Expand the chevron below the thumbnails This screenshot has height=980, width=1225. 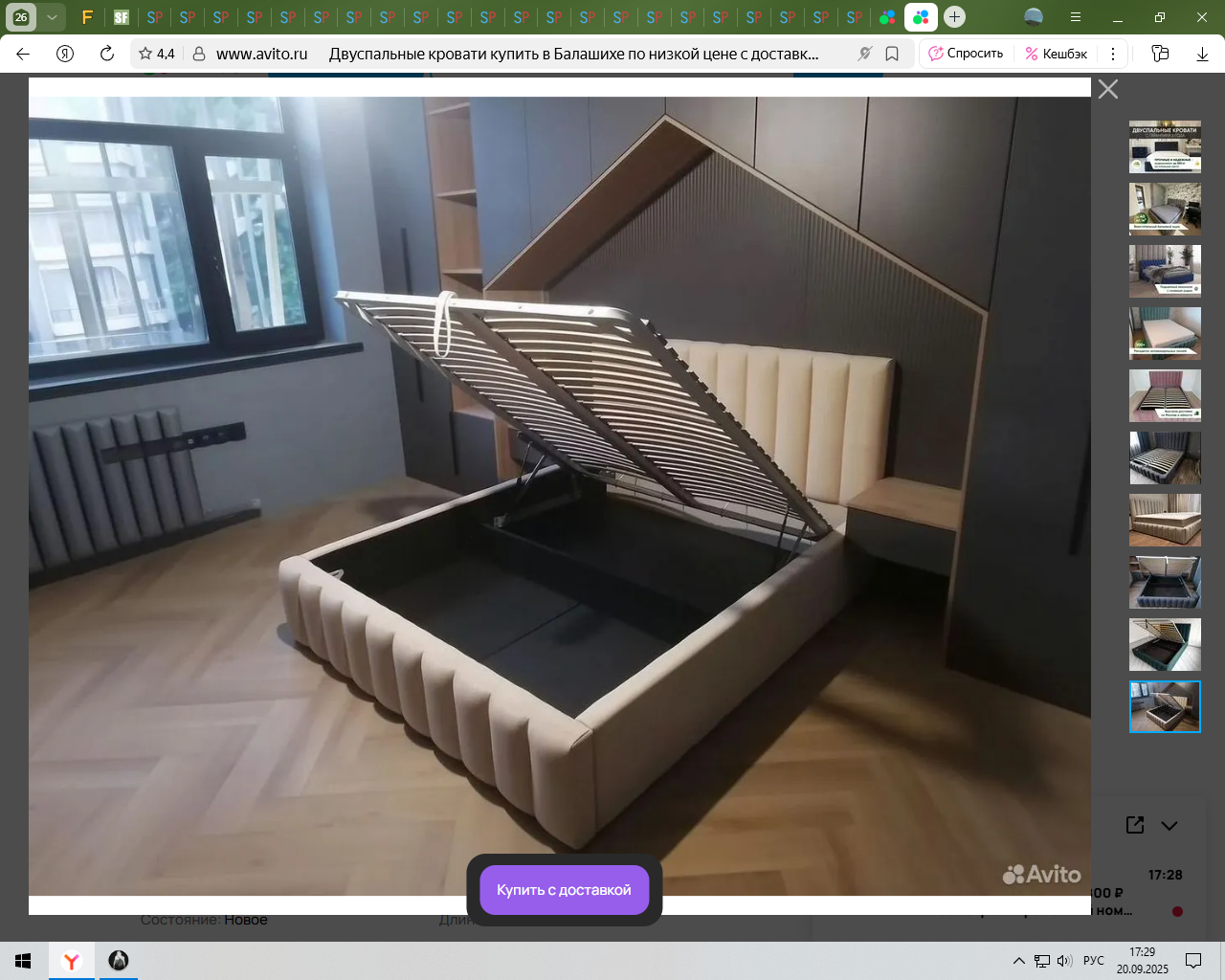tap(1169, 825)
